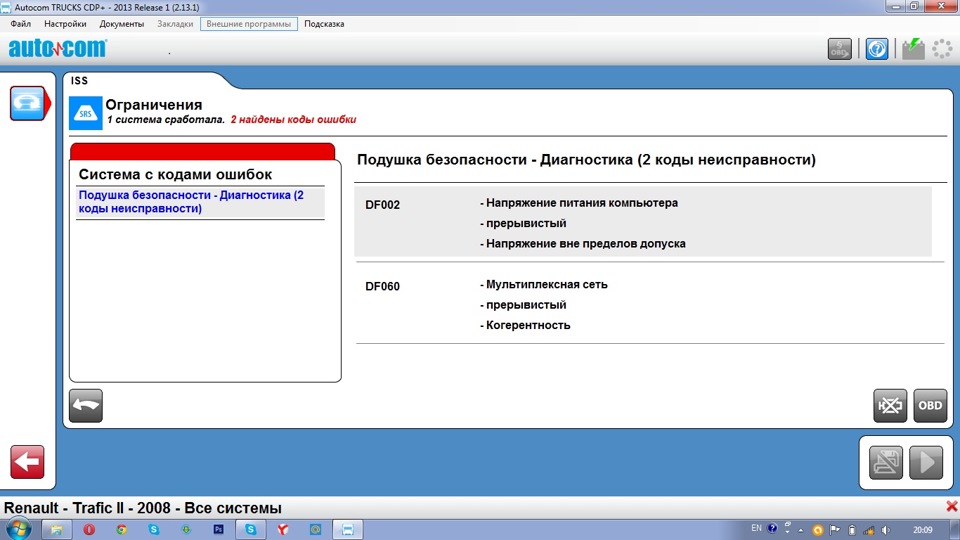Viewport: 960px width, 540px height.
Task: Click the Renault - Trafic II - 2008 label
Action: 143,508
